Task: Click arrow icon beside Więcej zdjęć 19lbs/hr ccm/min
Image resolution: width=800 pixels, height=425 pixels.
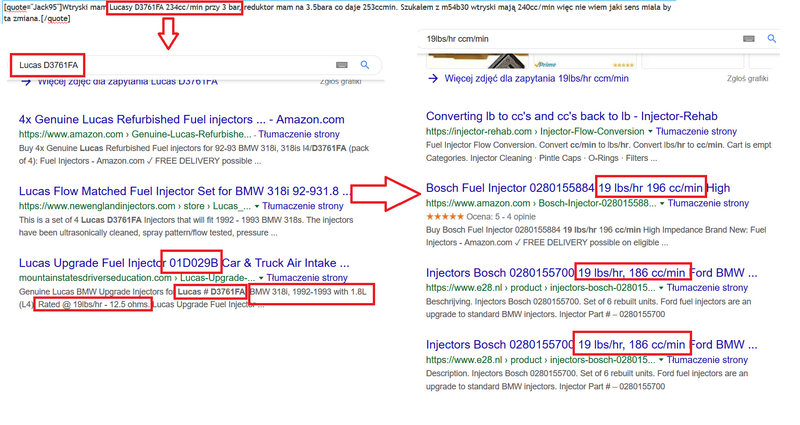Action: tap(433, 79)
